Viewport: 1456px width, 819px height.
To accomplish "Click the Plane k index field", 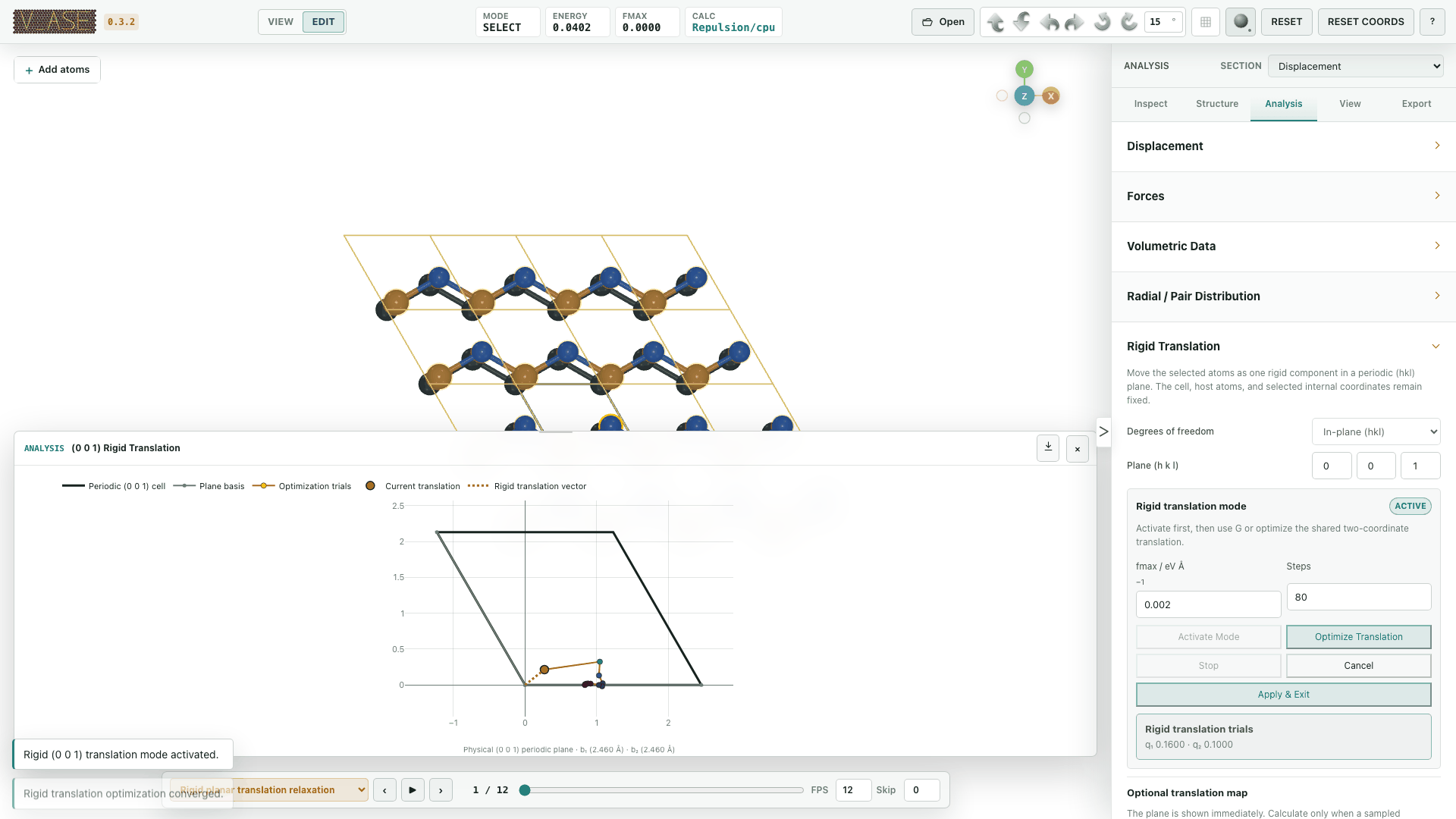I will [1376, 466].
